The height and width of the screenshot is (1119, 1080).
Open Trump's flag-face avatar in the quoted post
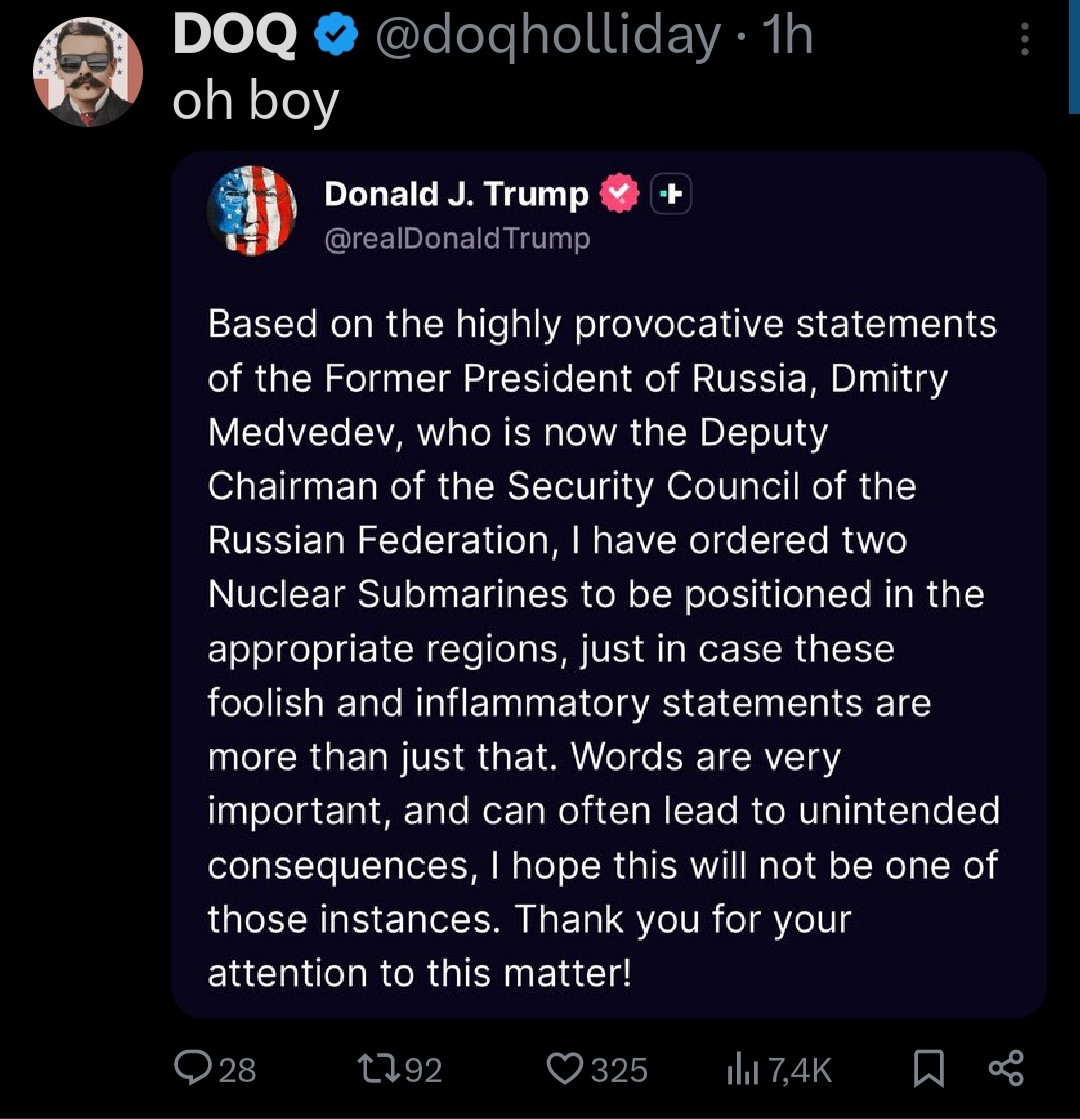click(x=251, y=211)
